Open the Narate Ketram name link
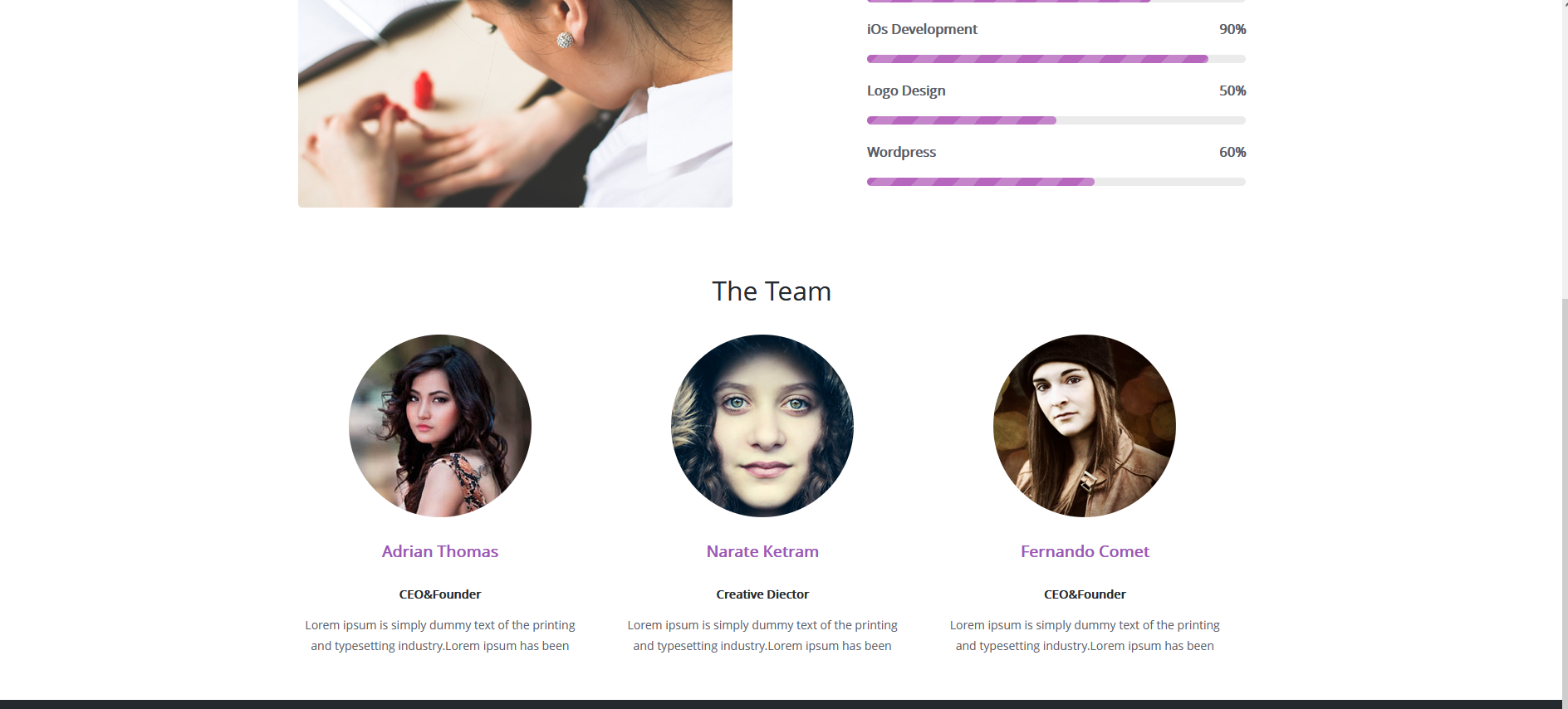 tap(762, 551)
